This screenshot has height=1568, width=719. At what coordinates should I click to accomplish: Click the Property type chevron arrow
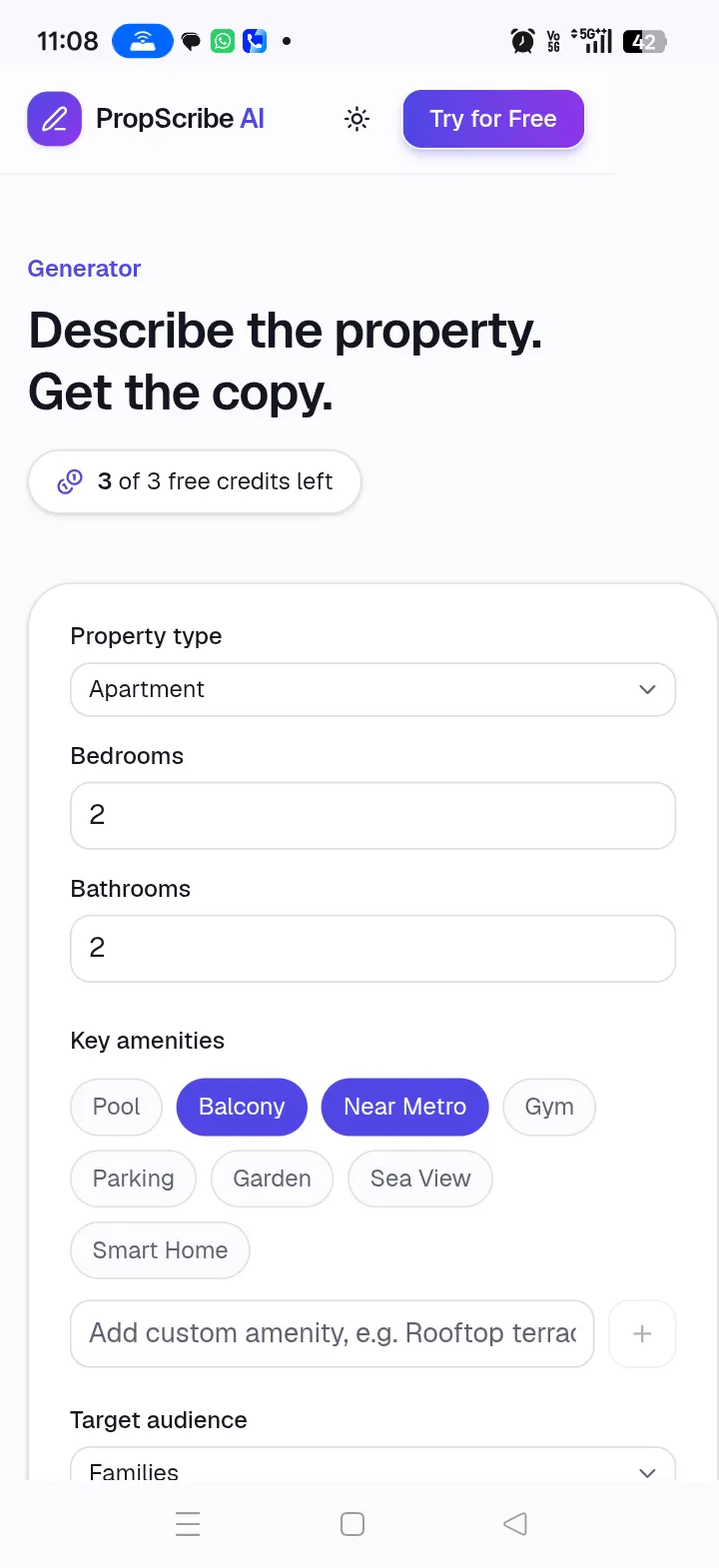[647, 690]
